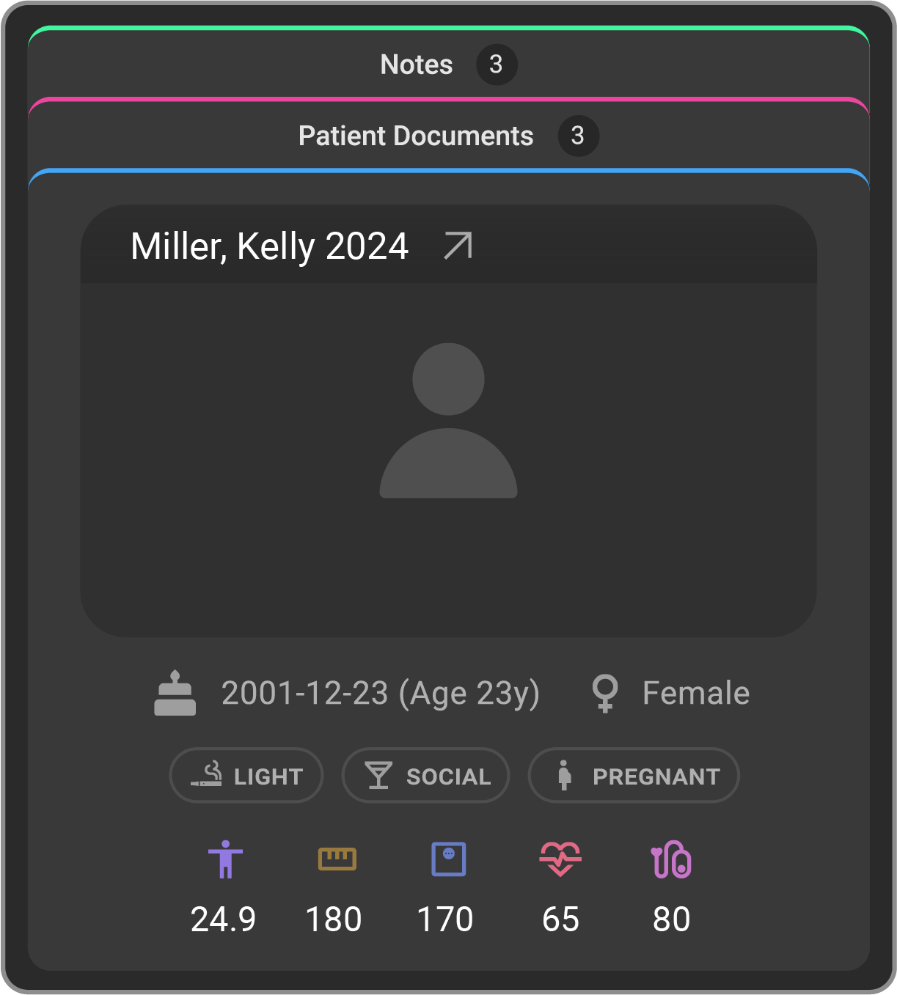Expand the Patient Documents panel
The image size is (897, 995).
click(416, 136)
